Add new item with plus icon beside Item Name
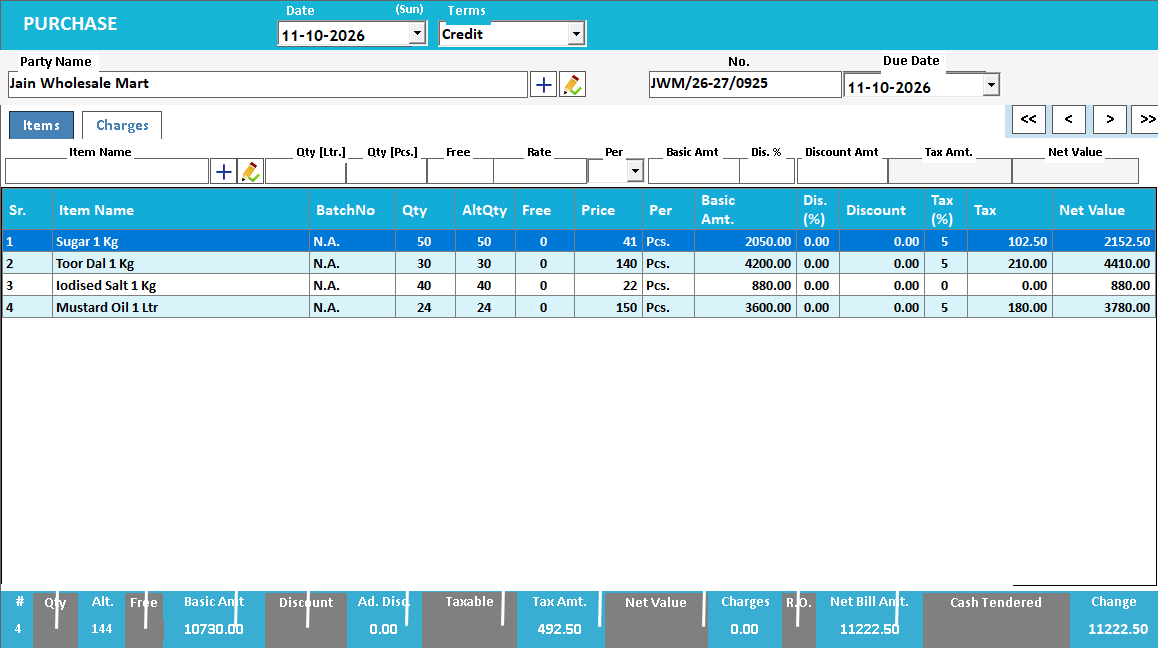The width and height of the screenshot is (1158, 648). (224, 172)
